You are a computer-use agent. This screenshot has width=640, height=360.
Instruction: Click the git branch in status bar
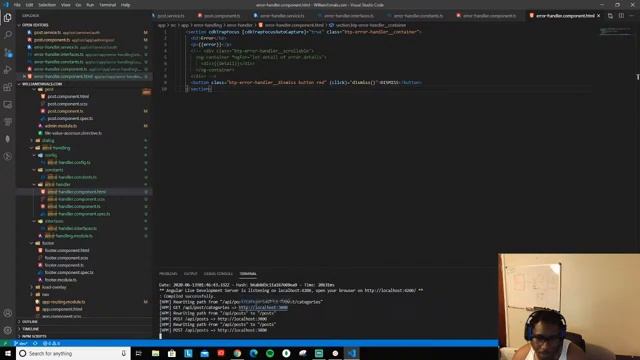[21, 343]
